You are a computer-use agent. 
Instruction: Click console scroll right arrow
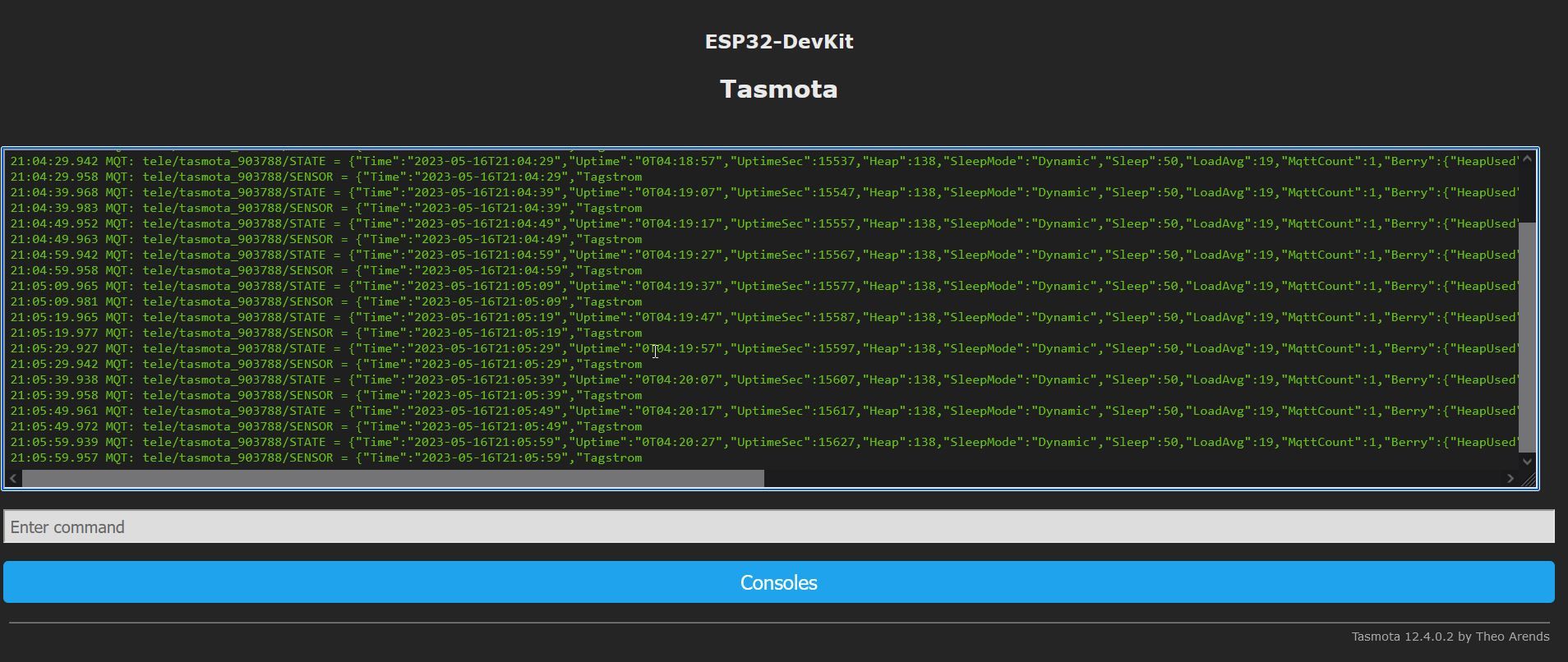pos(1510,478)
